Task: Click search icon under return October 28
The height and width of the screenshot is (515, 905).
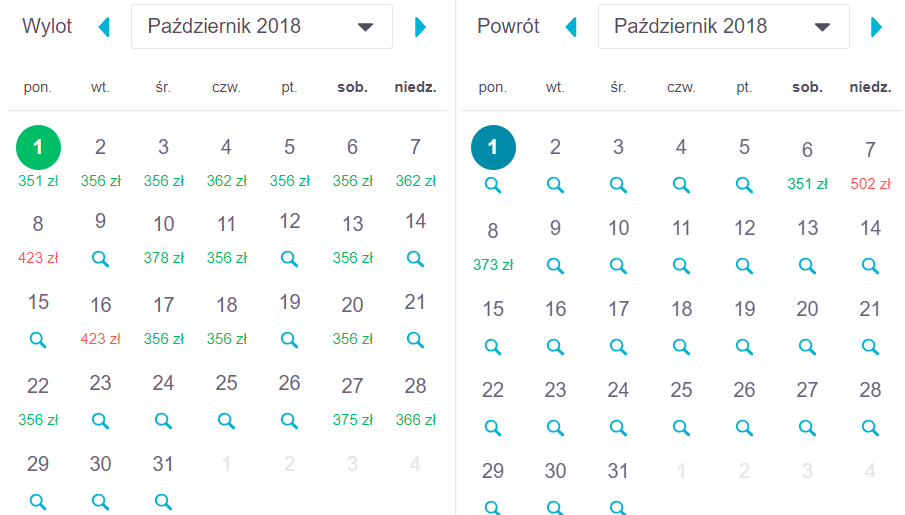Action: click(870, 428)
